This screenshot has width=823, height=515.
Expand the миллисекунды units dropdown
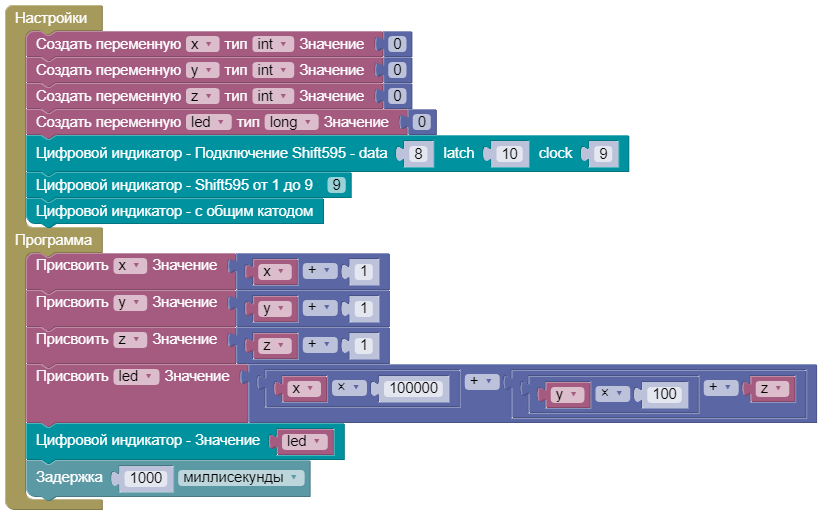[241, 478]
